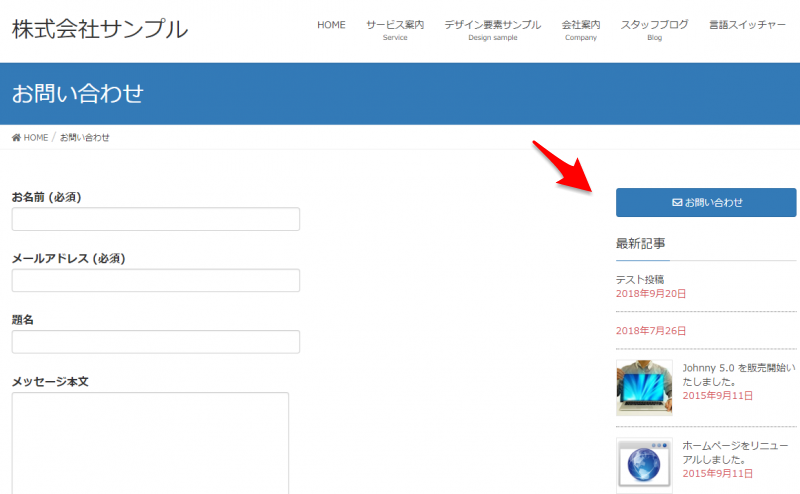
Task: Open the 会社案内 Company menu
Action: point(580,29)
